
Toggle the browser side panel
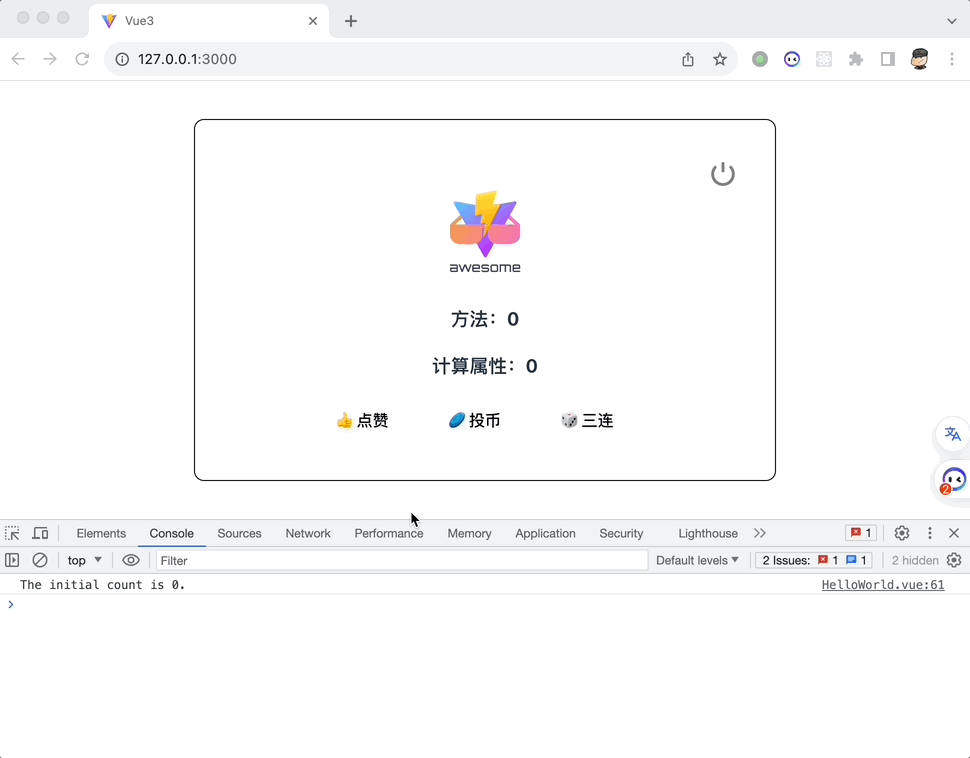point(888,59)
